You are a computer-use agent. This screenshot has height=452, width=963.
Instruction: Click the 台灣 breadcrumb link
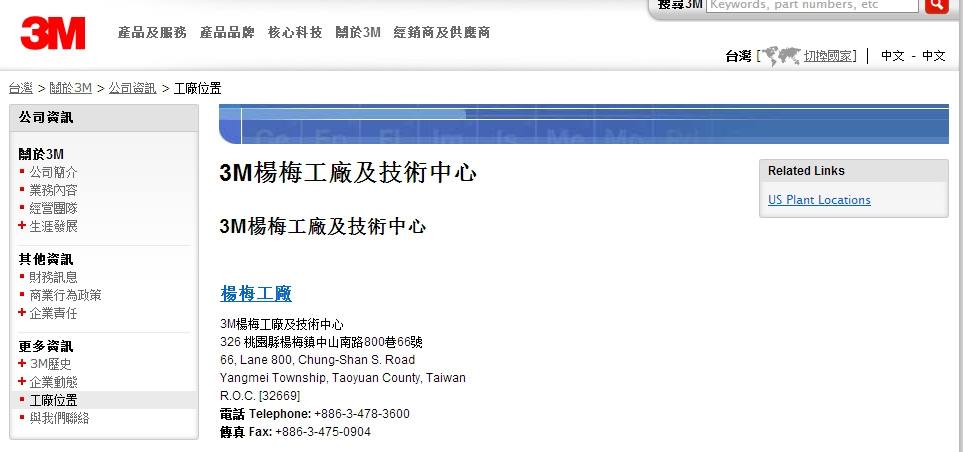click(21, 88)
